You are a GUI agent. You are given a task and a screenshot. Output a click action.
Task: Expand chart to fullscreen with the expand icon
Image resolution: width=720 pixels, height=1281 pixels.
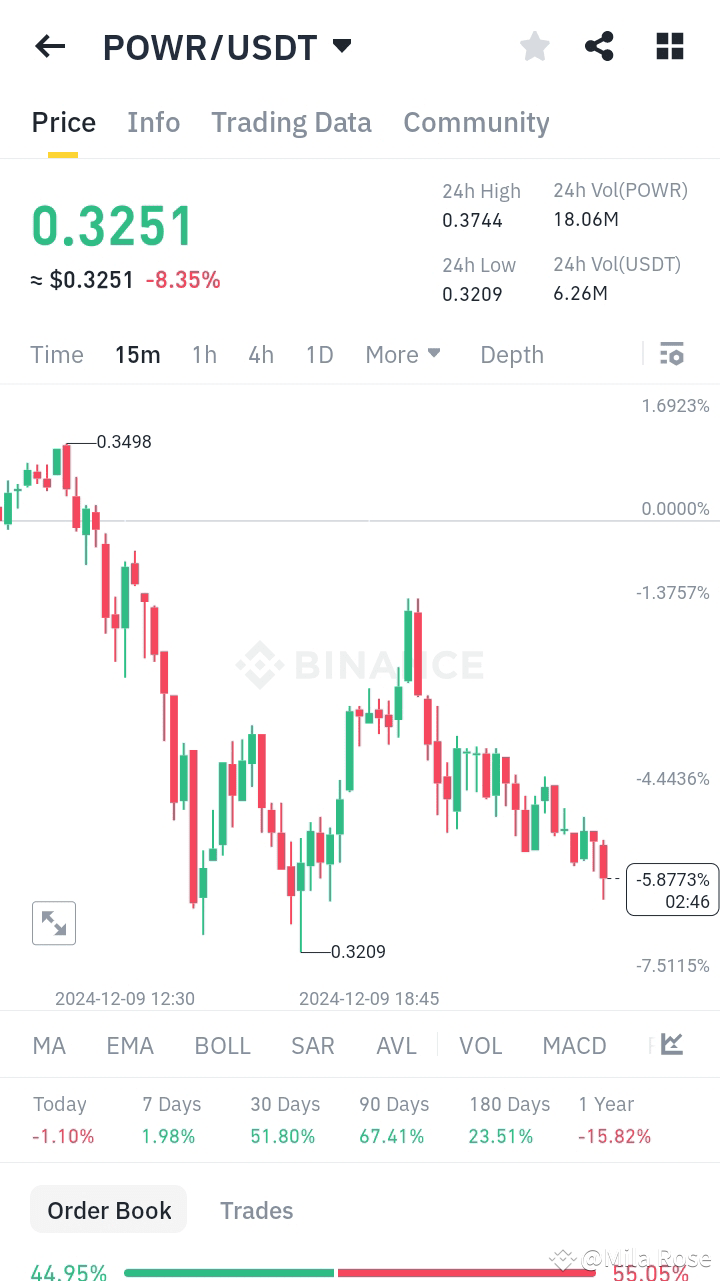(x=54, y=922)
